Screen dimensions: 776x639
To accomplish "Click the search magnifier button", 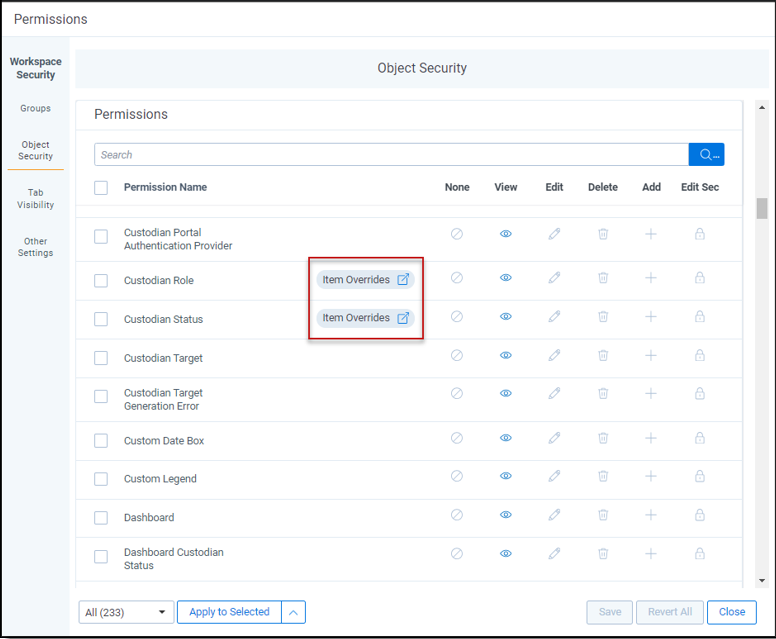I will click(x=706, y=154).
